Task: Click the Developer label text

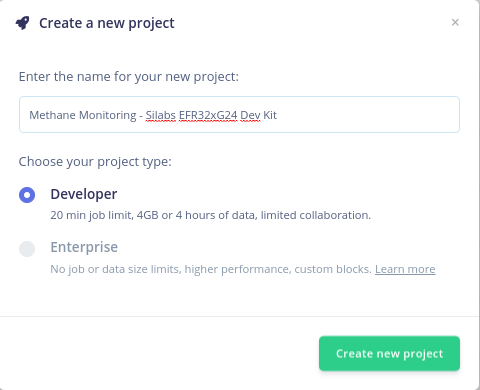Action: (x=84, y=194)
